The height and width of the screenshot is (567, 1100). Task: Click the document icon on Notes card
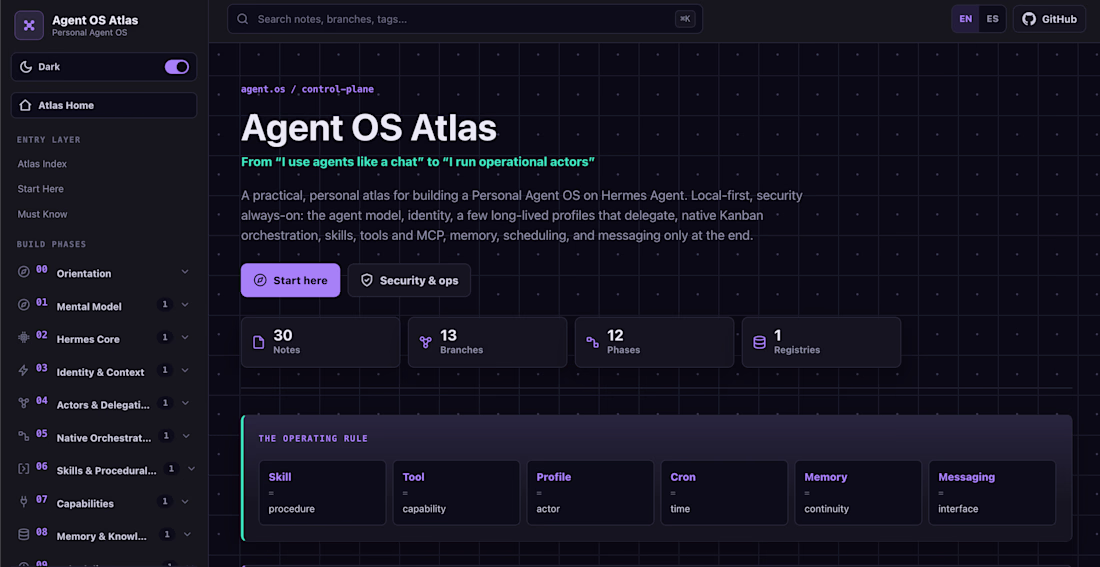pos(258,342)
